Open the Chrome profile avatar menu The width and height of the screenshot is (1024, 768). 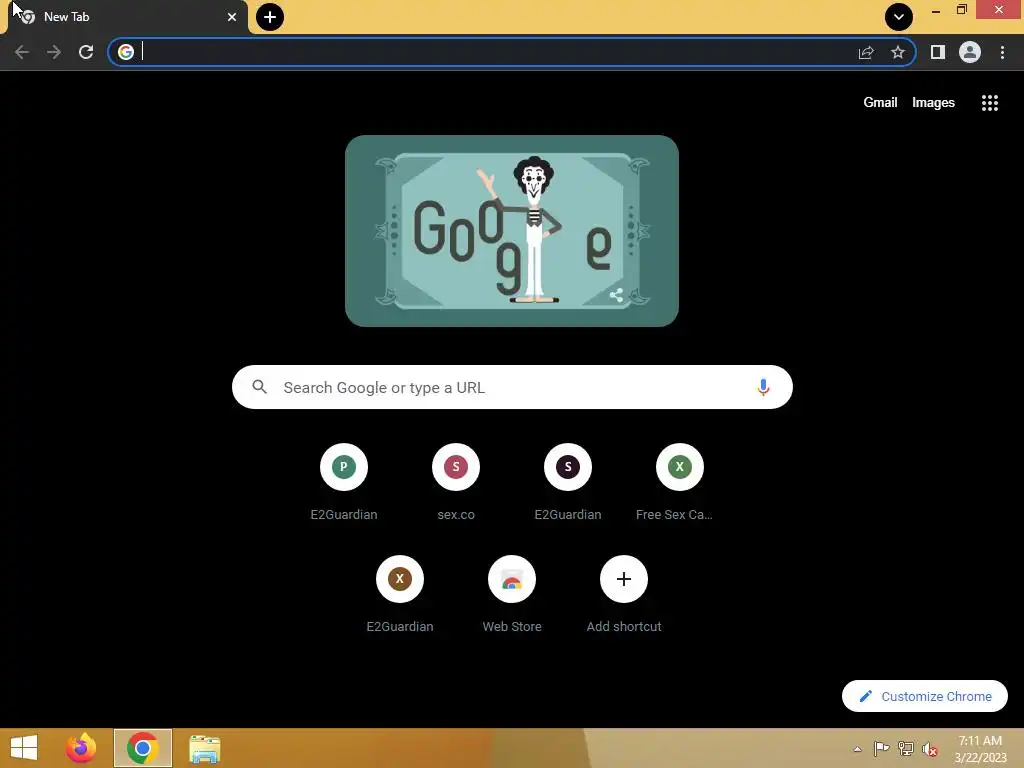coord(970,52)
